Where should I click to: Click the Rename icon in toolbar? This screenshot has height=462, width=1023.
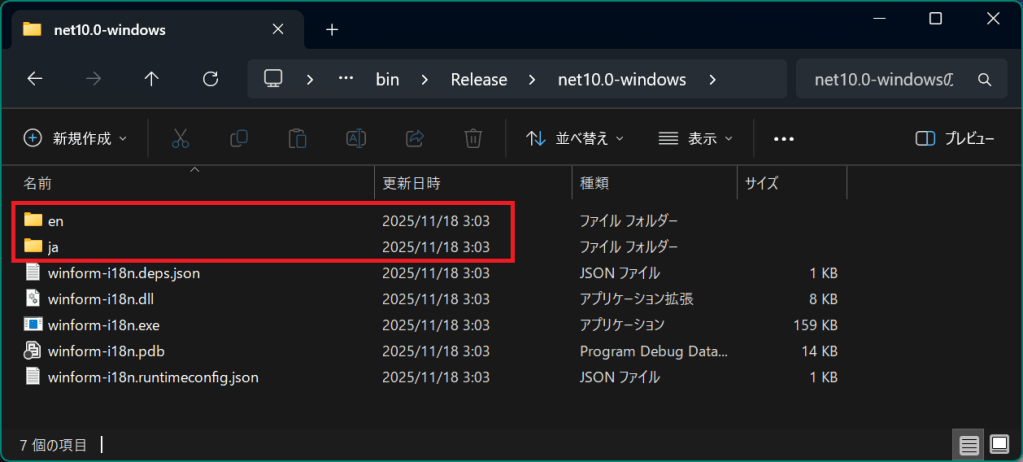(x=356, y=138)
